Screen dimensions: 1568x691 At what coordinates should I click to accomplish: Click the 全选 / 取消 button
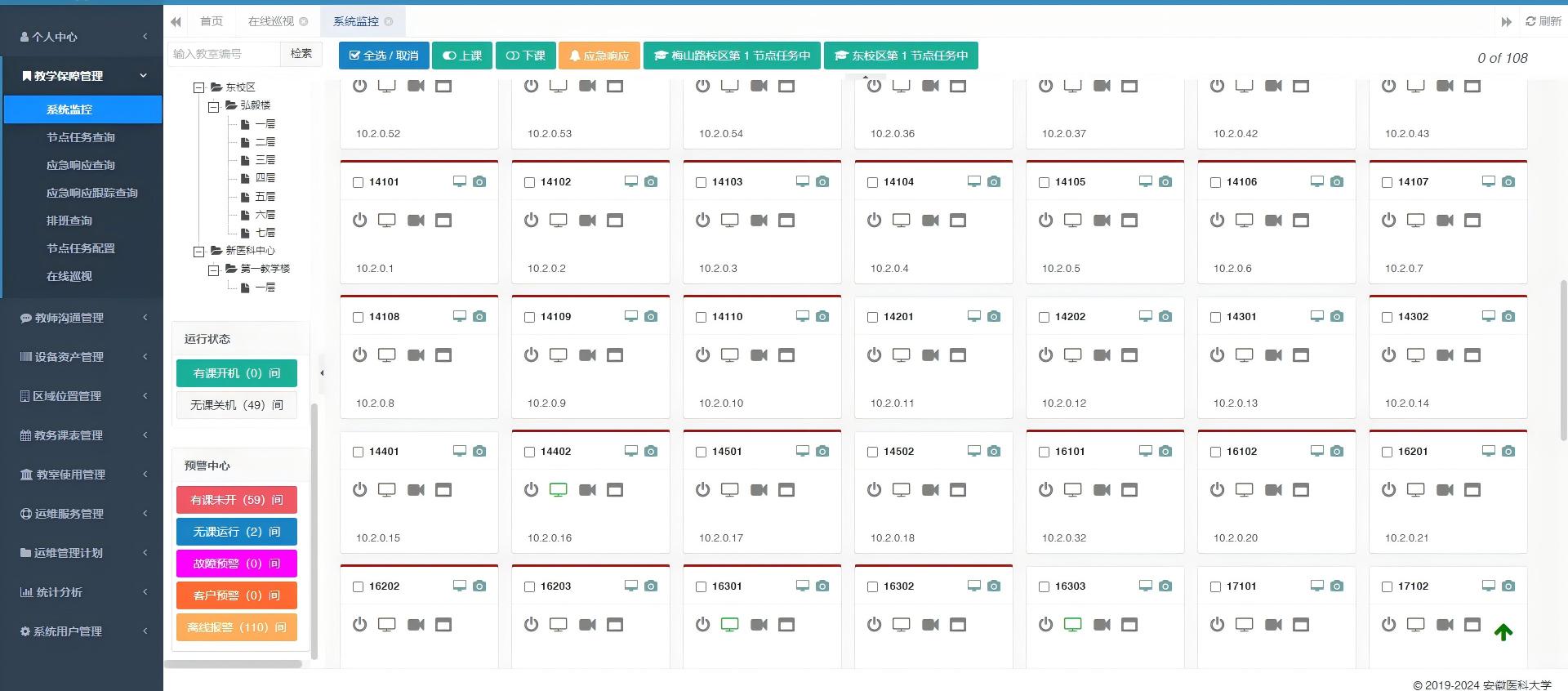click(384, 56)
